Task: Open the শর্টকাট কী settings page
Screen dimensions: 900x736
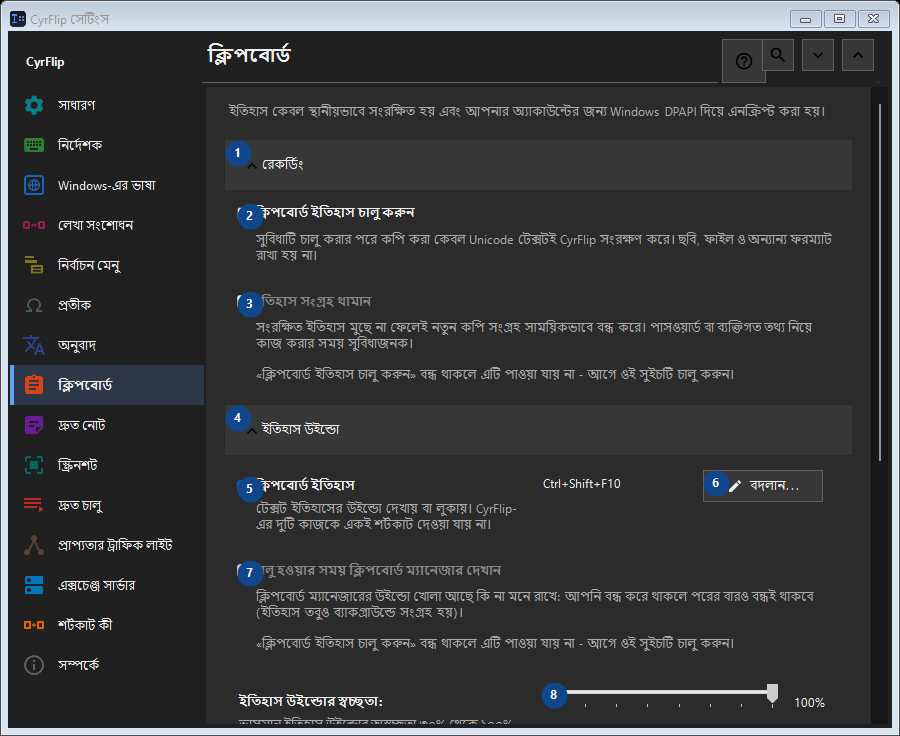Action: click(x=107, y=625)
